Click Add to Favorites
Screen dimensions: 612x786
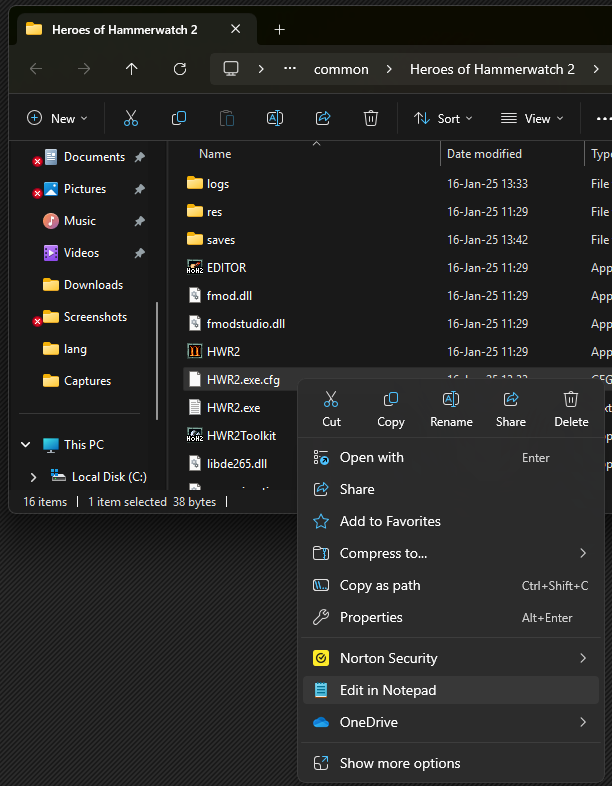coord(451,521)
